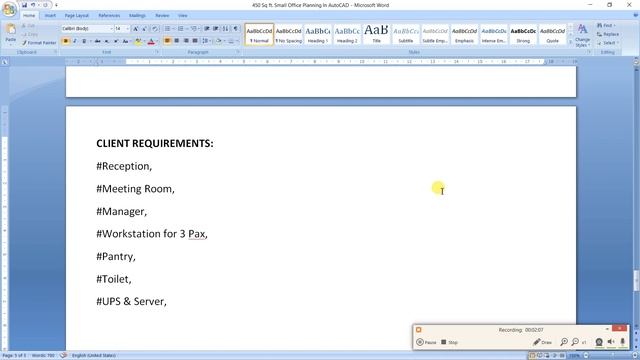This screenshot has width=640, height=360.
Task: Toggle Underline formatting
Action: 84,41
